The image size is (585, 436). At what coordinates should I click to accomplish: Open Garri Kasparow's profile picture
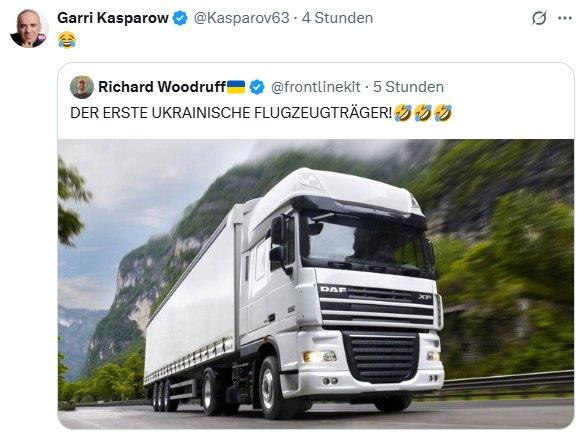pos(29,29)
